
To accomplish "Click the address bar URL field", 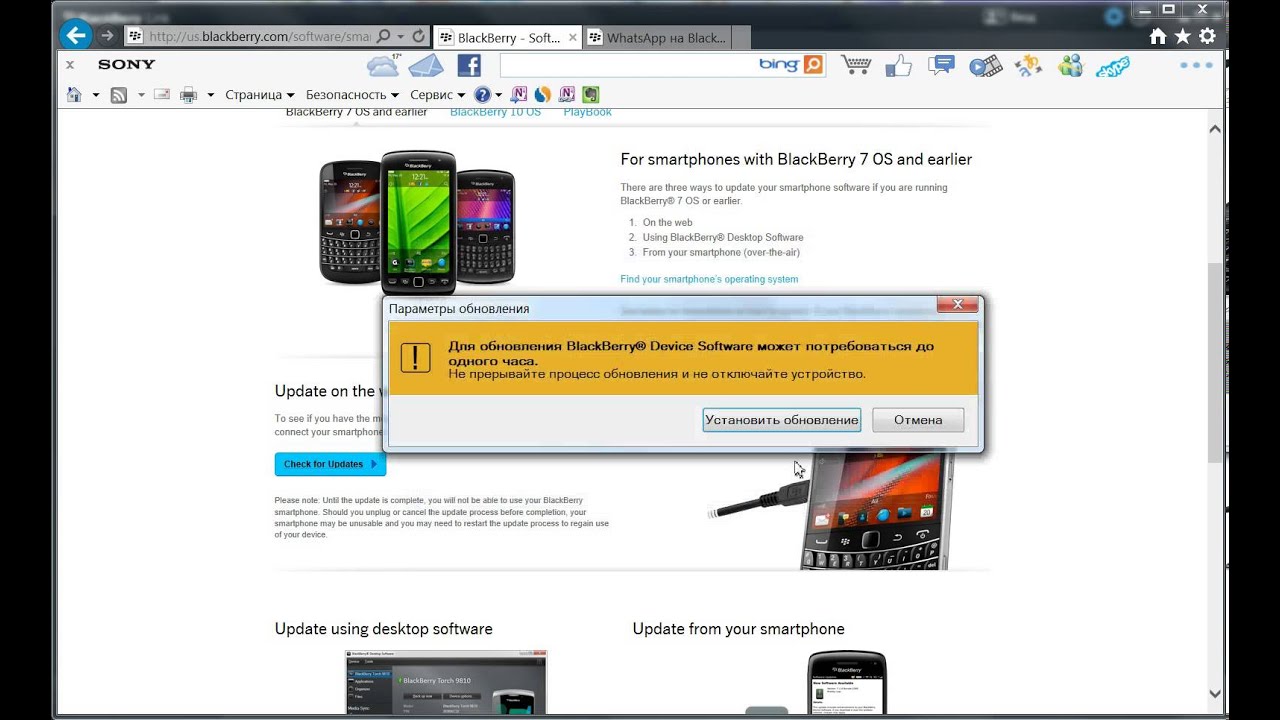I will 258,37.
